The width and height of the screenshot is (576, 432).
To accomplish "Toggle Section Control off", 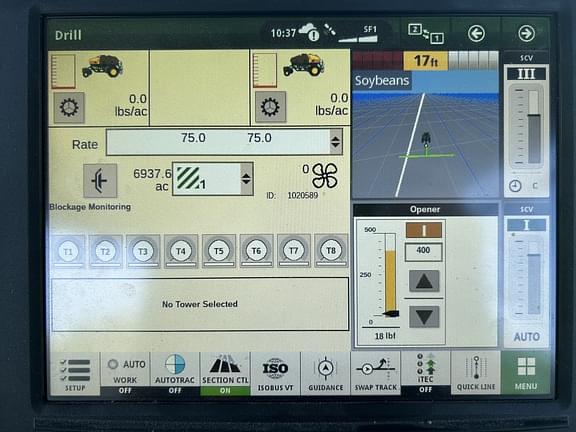I will (x=225, y=374).
